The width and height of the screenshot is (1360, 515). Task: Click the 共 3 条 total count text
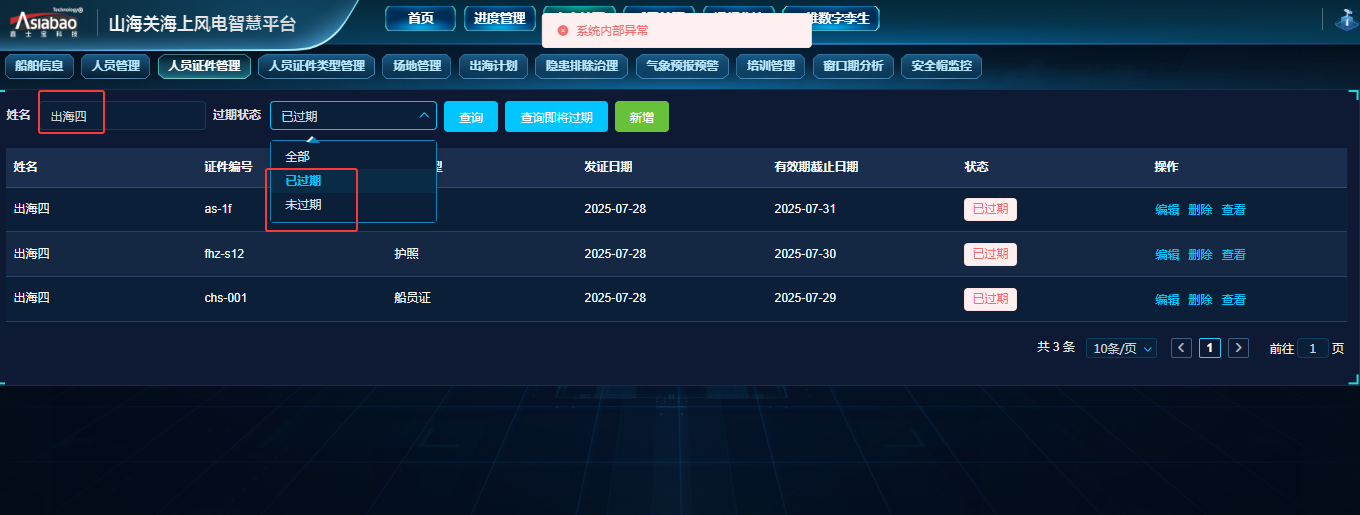pyautogui.click(x=1056, y=347)
